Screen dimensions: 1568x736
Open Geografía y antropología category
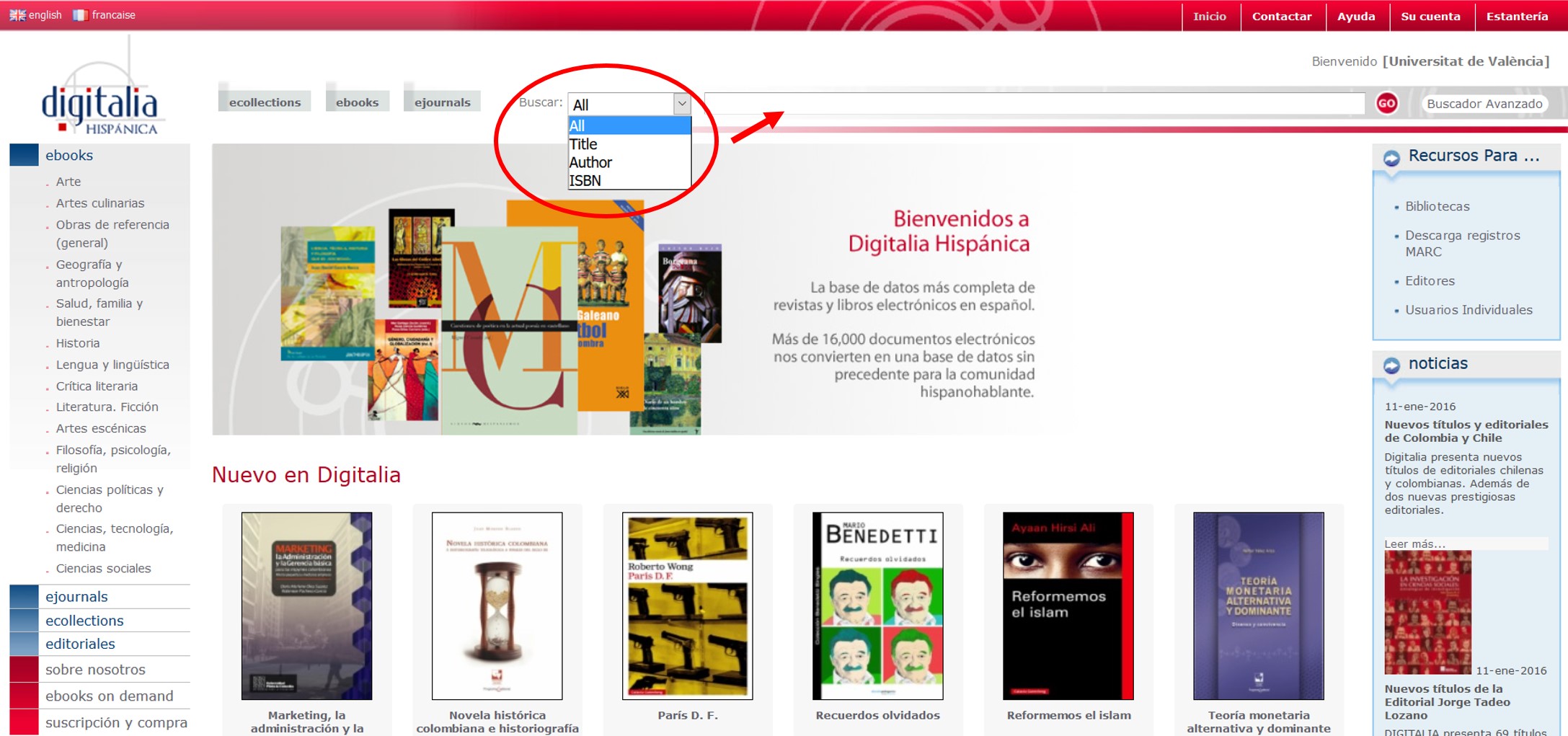tap(92, 273)
